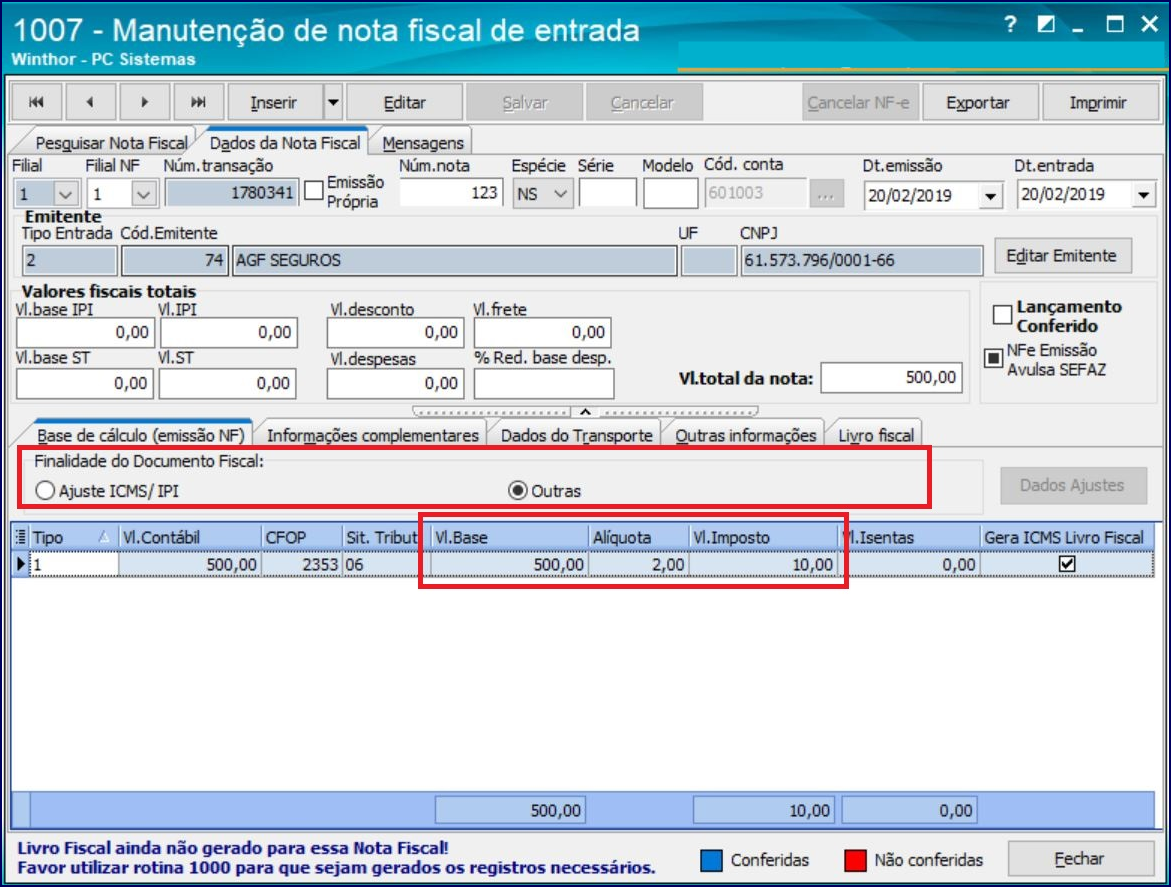
Task: Click the Exportar button
Action: point(978,102)
